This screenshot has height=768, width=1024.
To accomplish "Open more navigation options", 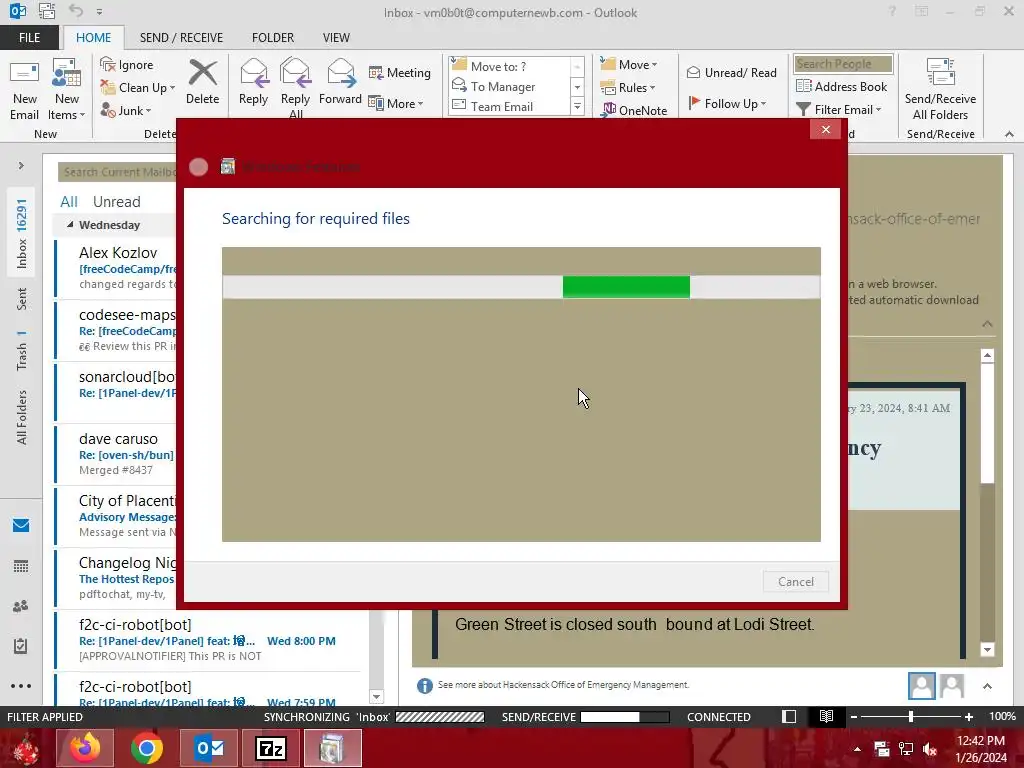I will point(21,686).
